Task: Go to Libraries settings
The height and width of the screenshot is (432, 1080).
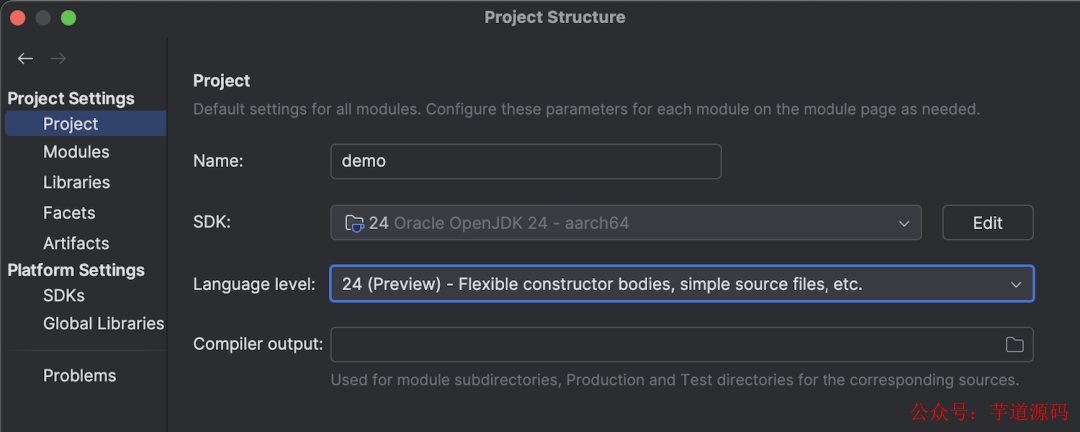Action: (x=76, y=182)
